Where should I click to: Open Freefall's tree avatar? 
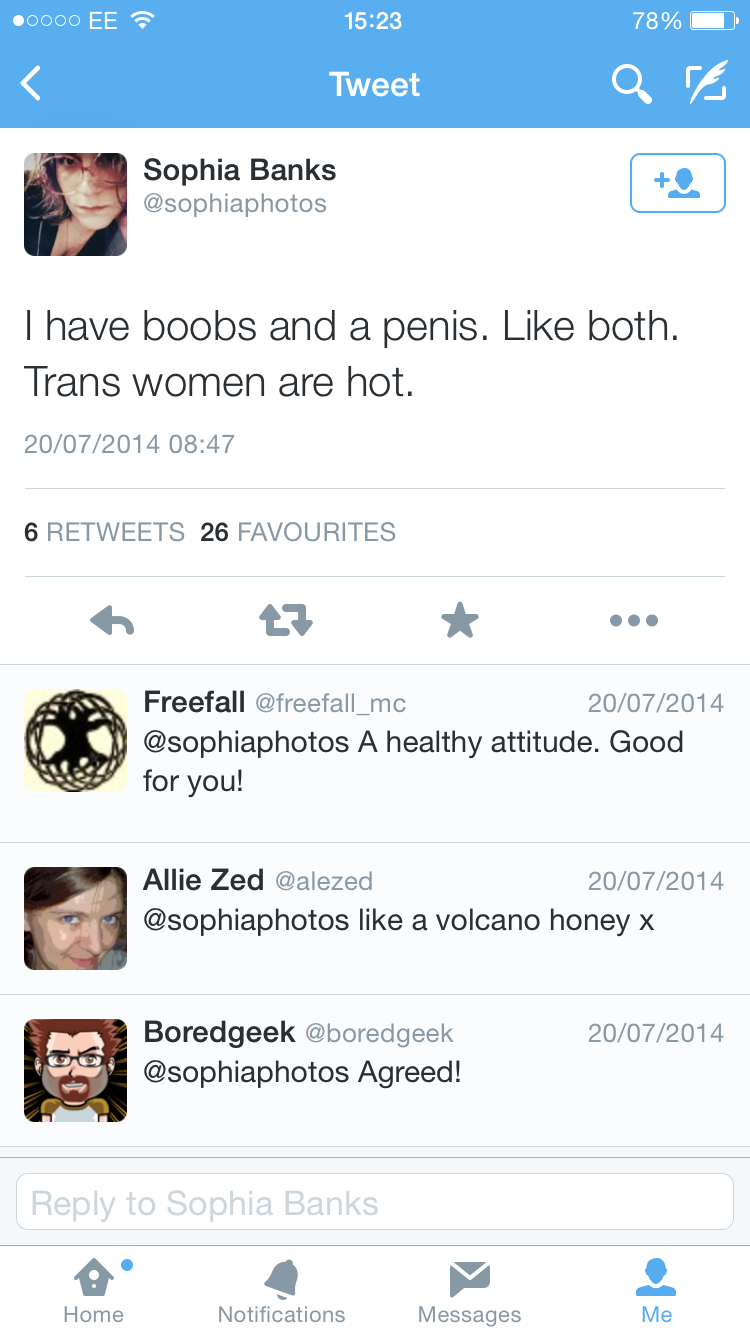click(x=76, y=741)
